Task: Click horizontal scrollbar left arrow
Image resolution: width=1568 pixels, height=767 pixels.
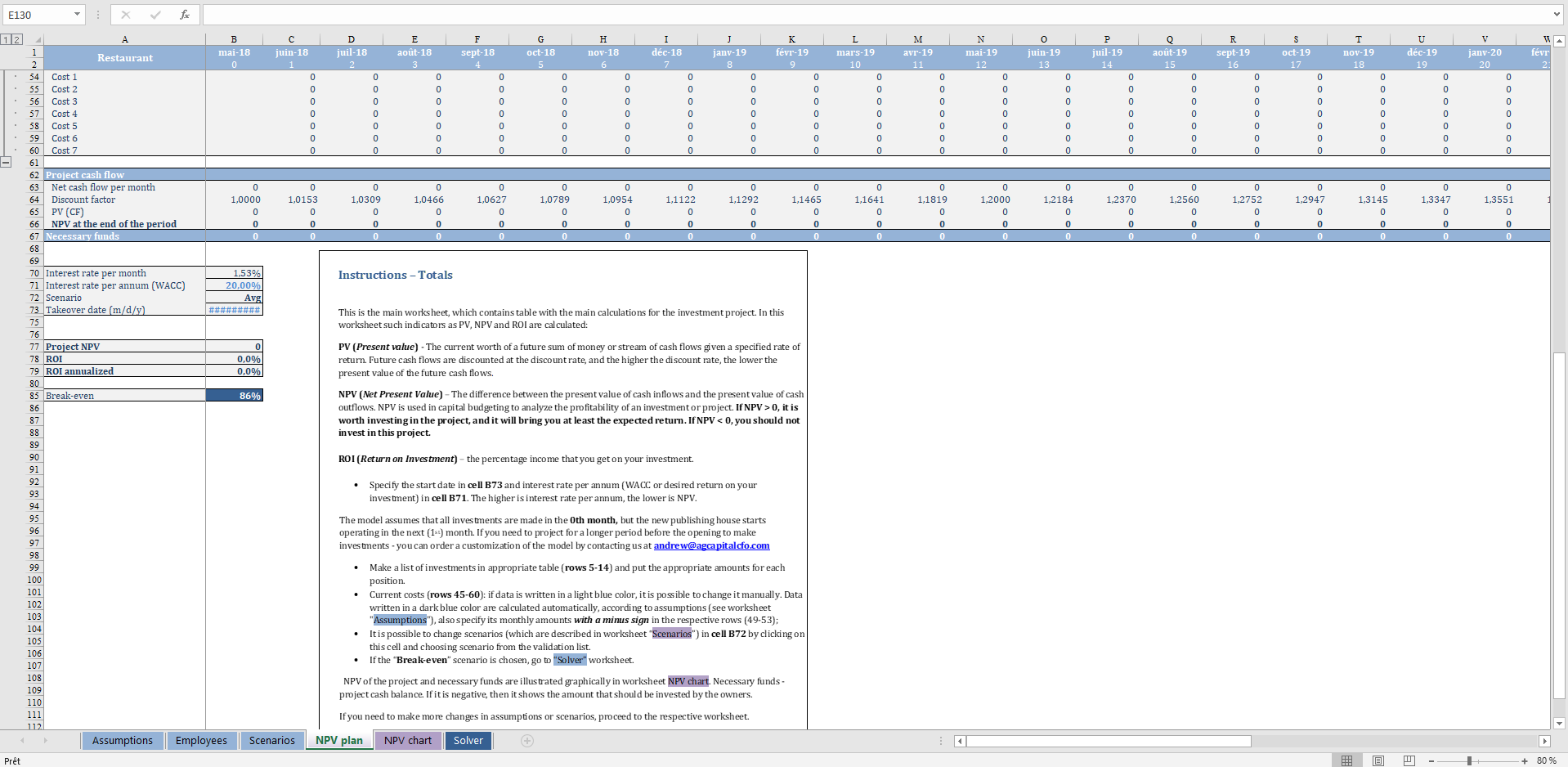Action: (960, 741)
